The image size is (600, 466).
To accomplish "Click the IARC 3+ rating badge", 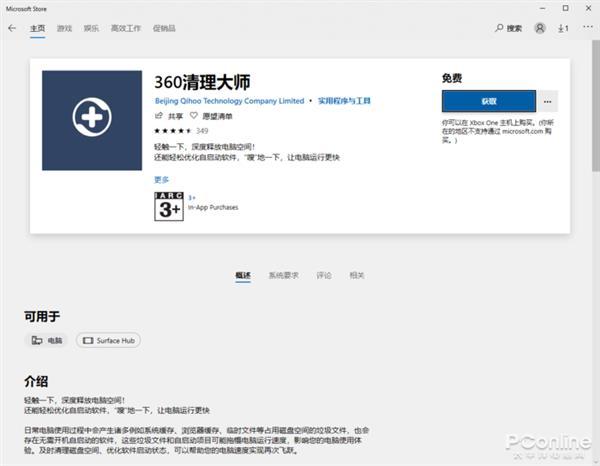I will tap(169, 207).
